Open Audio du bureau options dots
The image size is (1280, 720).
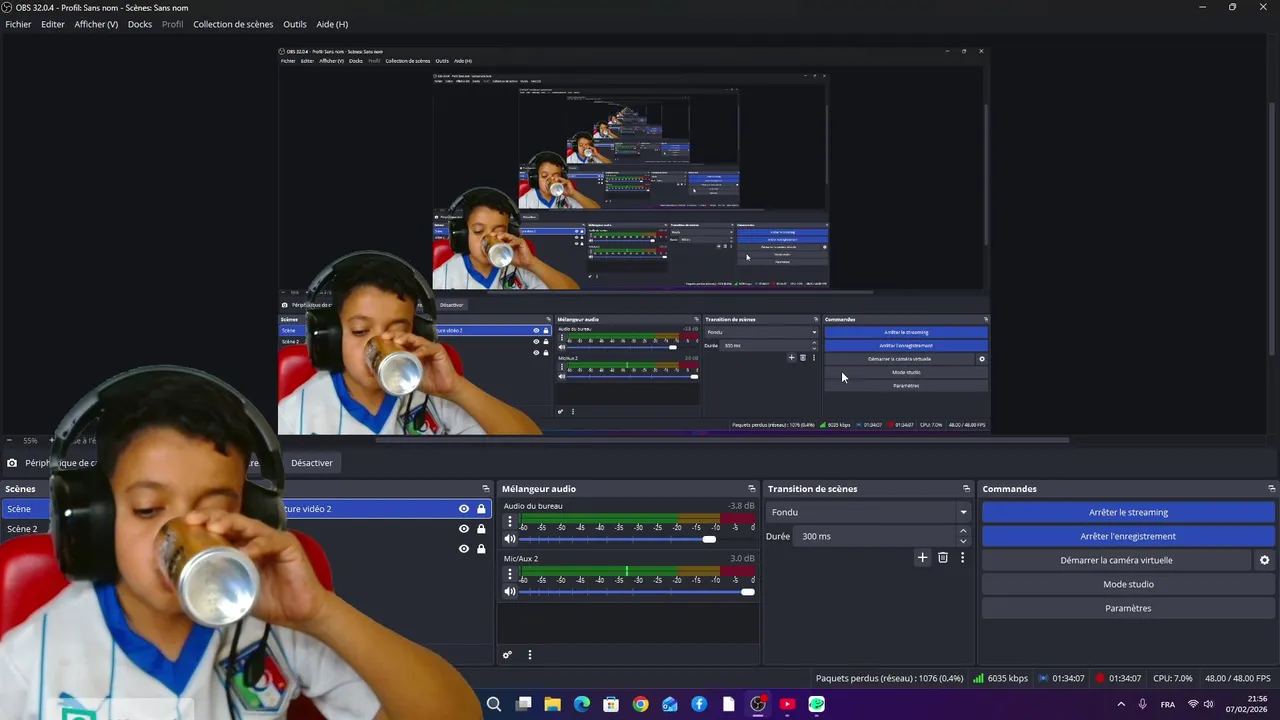pos(510,521)
